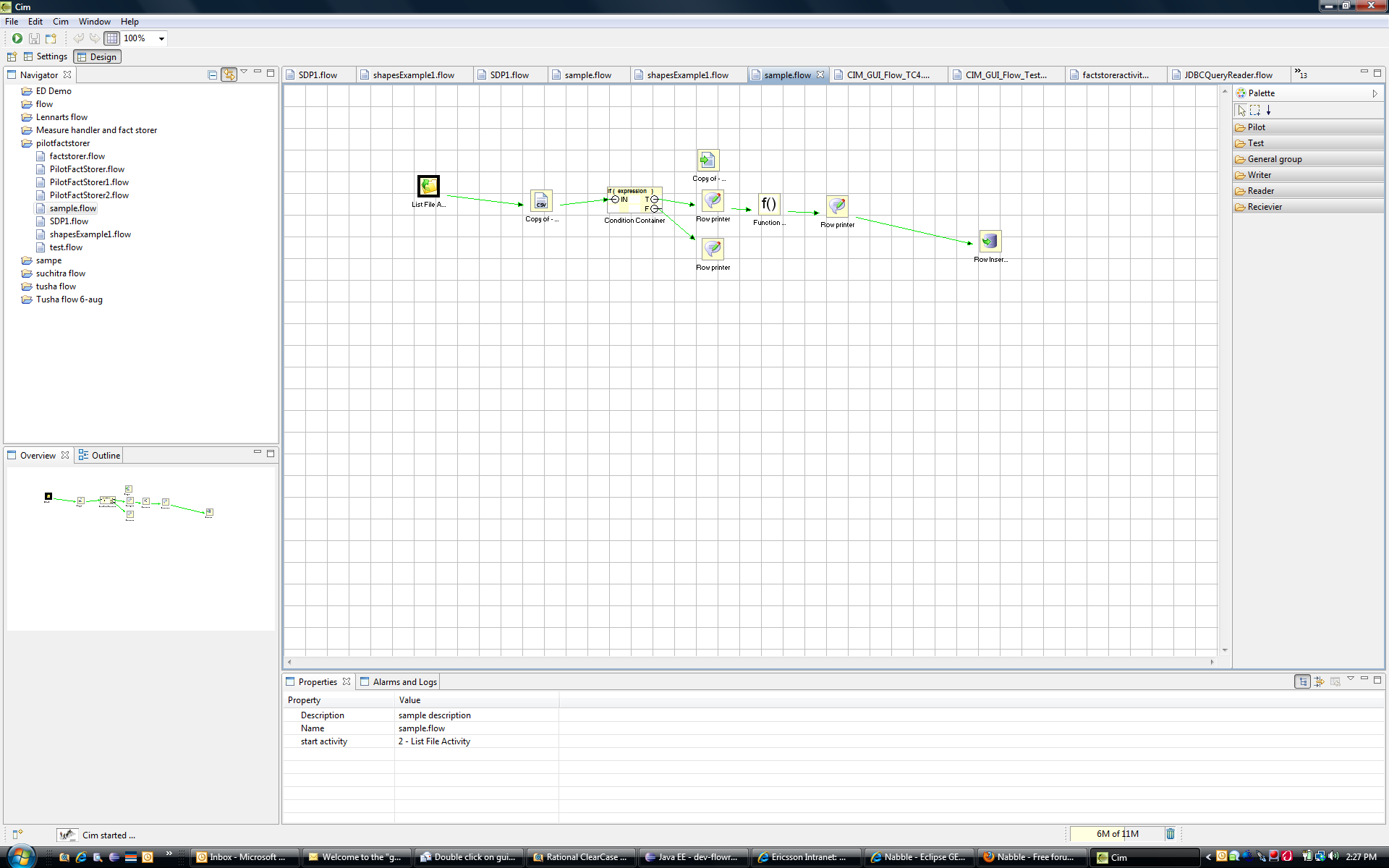
Task: Click the top Copy of node icon
Action: pyautogui.click(x=708, y=160)
